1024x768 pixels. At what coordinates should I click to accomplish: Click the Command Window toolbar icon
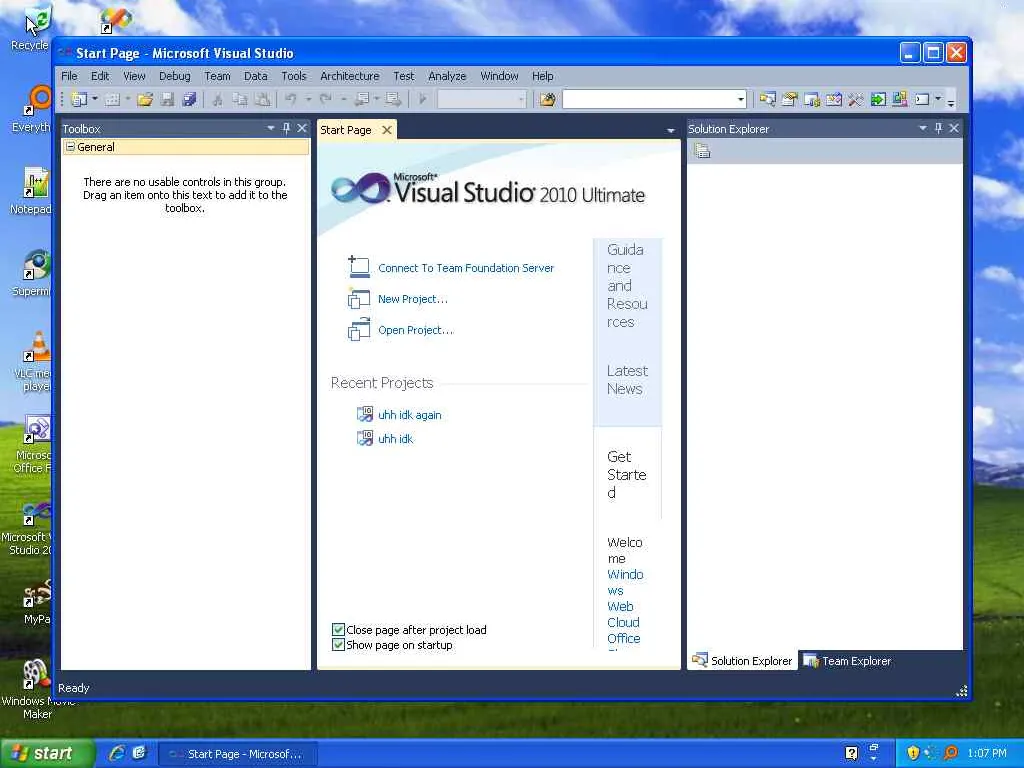coord(922,99)
